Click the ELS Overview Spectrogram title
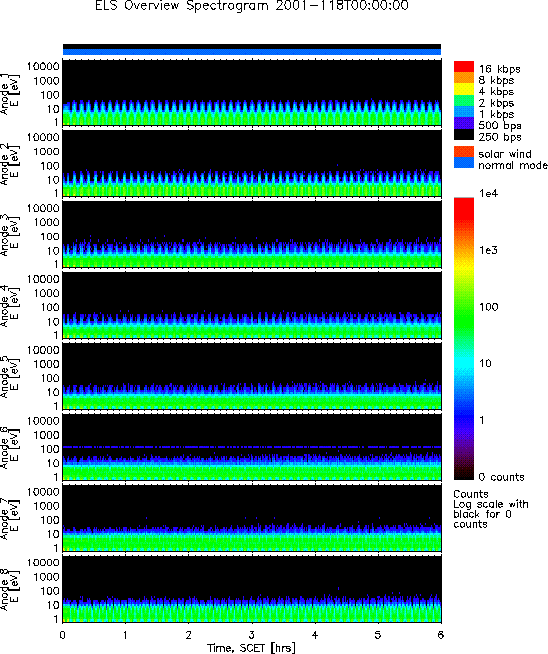 point(252,6)
